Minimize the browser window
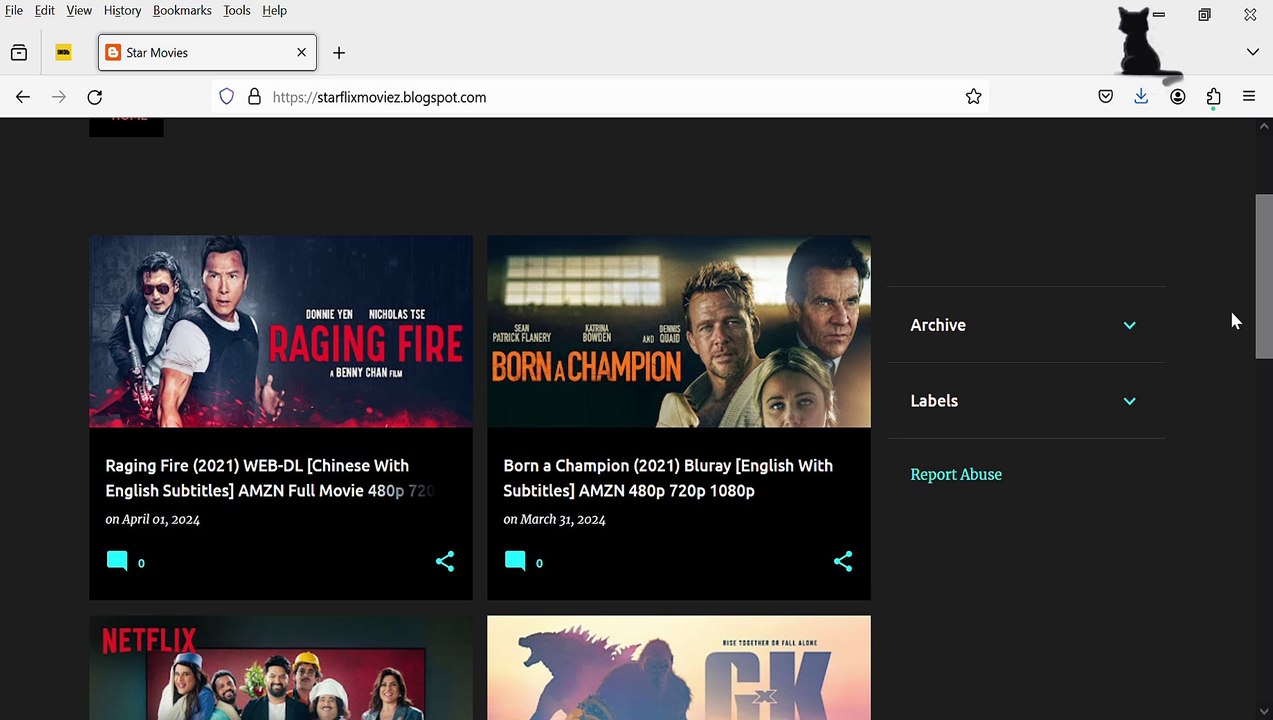The width and height of the screenshot is (1273, 720). [1159, 14]
